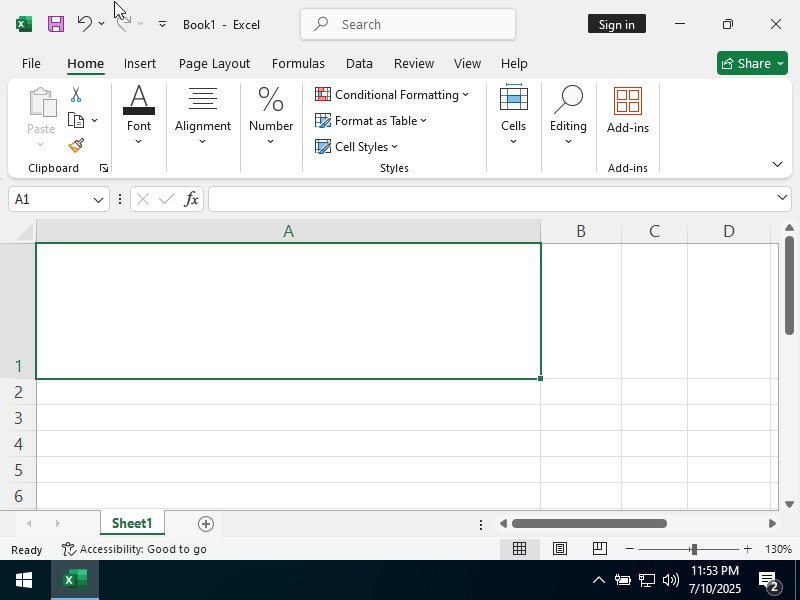Viewport: 800px width, 600px height.
Task: Open the Help ribbon tab
Action: 514,63
